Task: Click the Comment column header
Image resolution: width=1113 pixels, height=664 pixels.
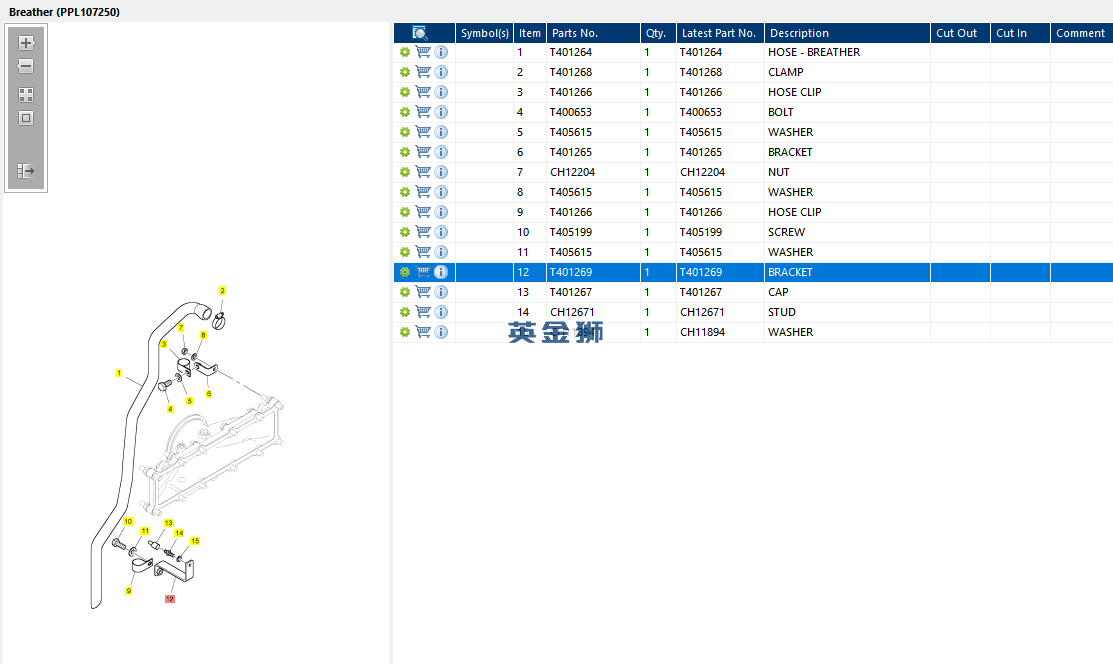Action: (x=1081, y=33)
